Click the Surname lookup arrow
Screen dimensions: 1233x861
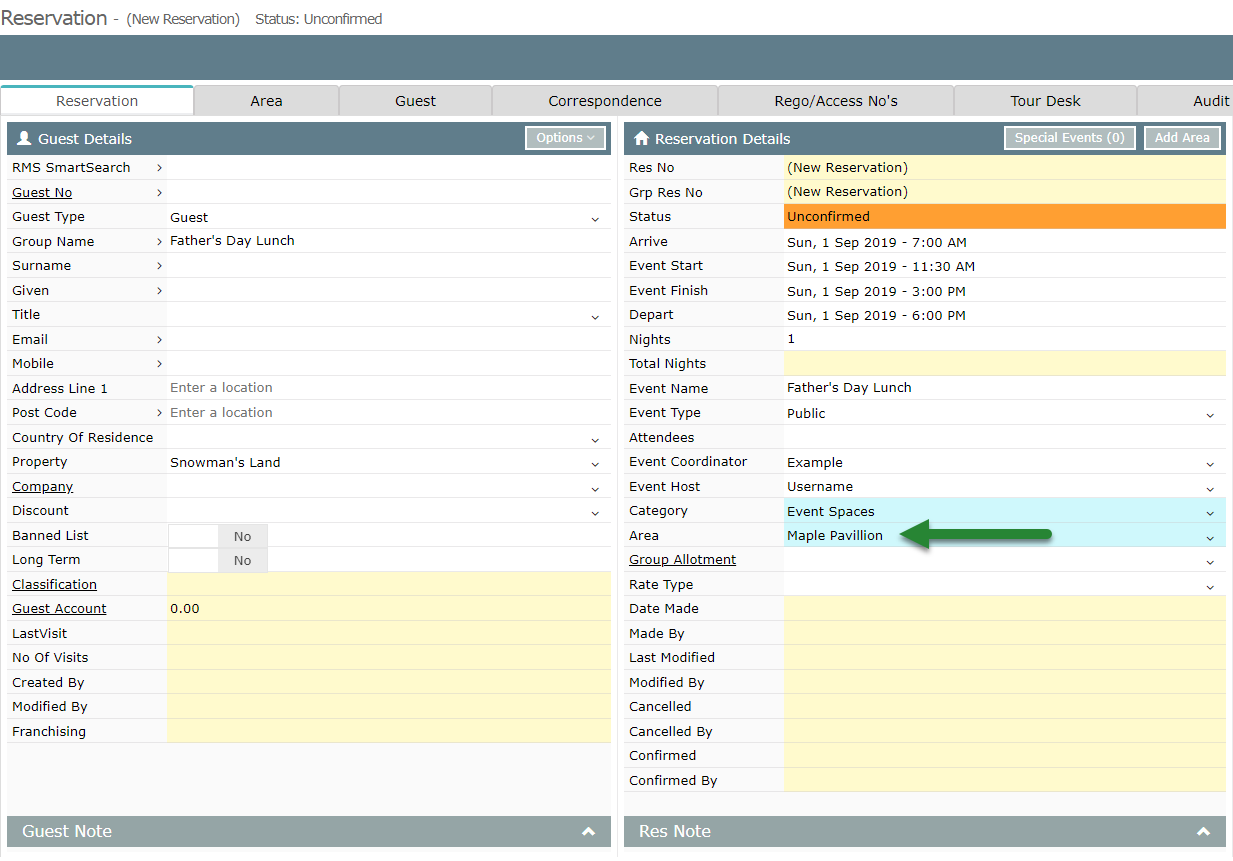[x=159, y=266]
